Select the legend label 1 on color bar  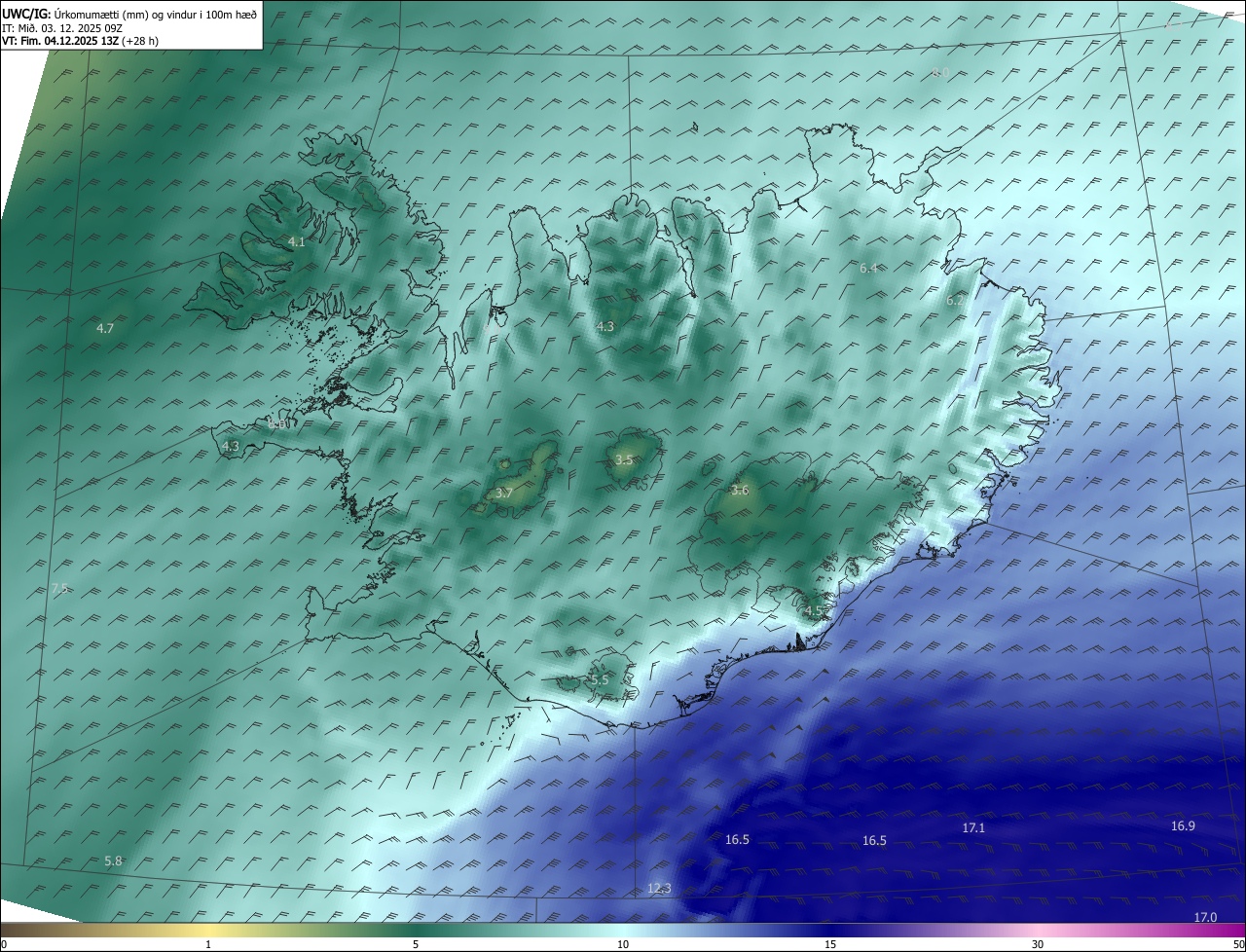208,944
